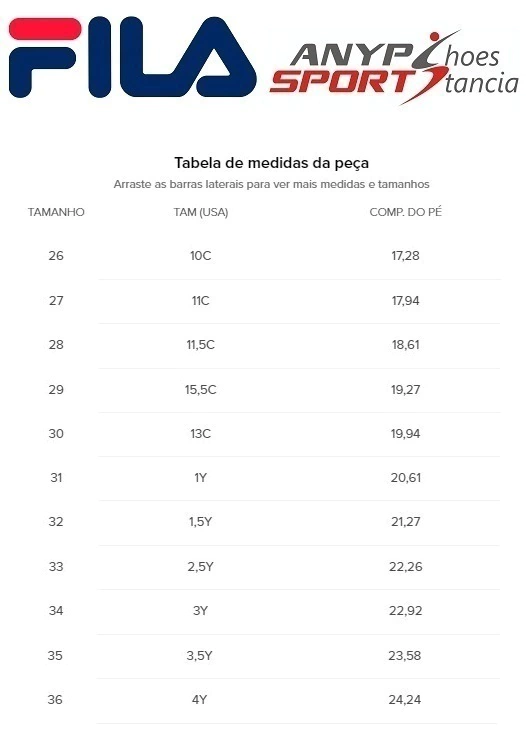Click the 1,5Y US size cell
This screenshot has height=736, width=526.
(x=200, y=522)
